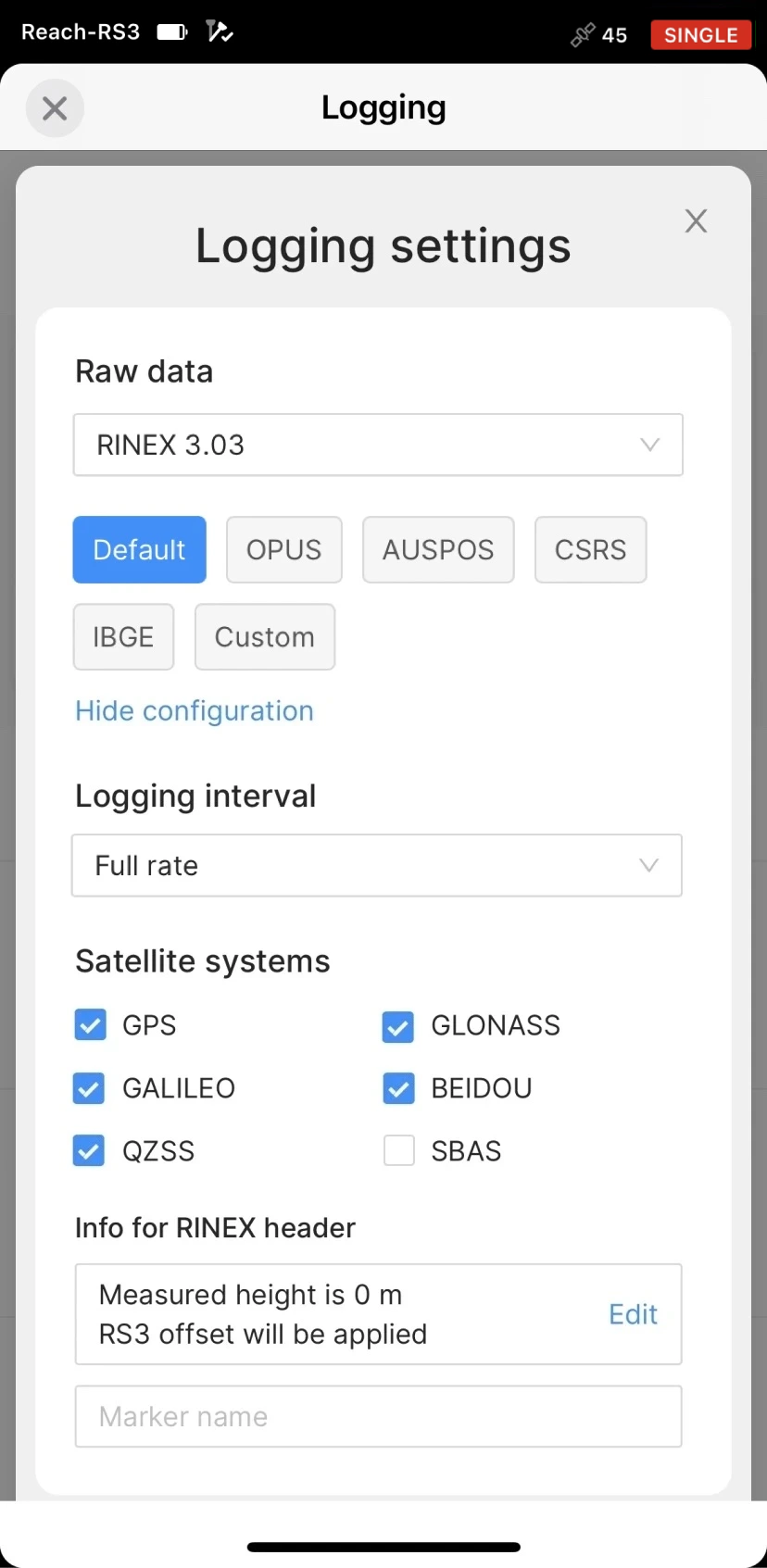Choose the AUSPOS preset
This screenshot has width=767, height=1568.
click(438, 549)
